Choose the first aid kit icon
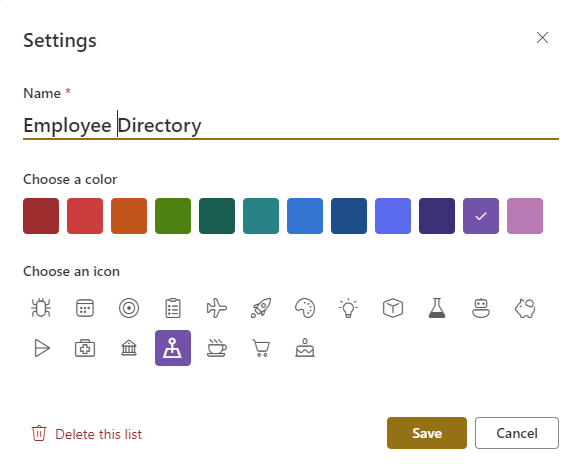Viewport: 580px width, 469px height. [85, 348]
